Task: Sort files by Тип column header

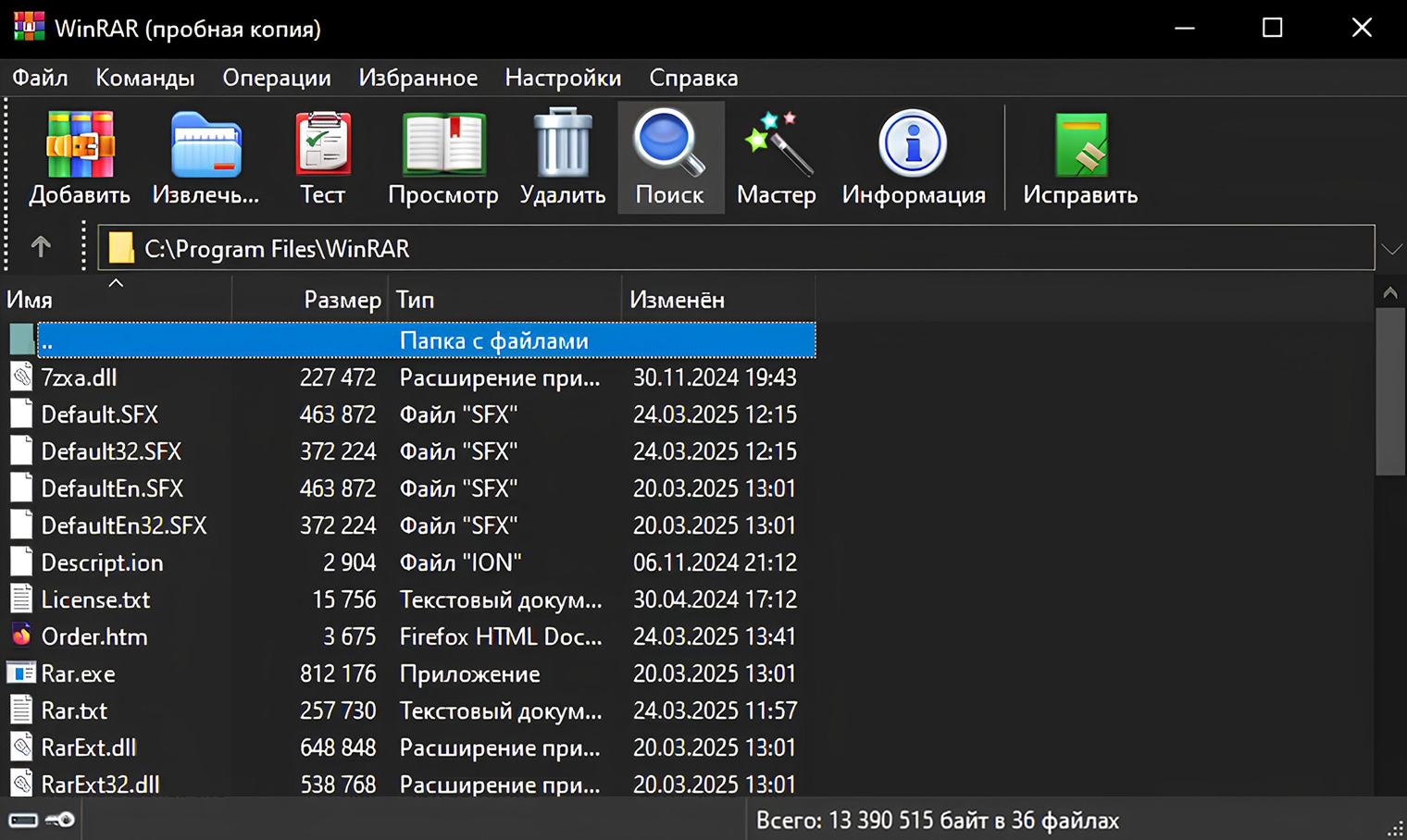Action: pyautogui.click(x=504, y=299)
